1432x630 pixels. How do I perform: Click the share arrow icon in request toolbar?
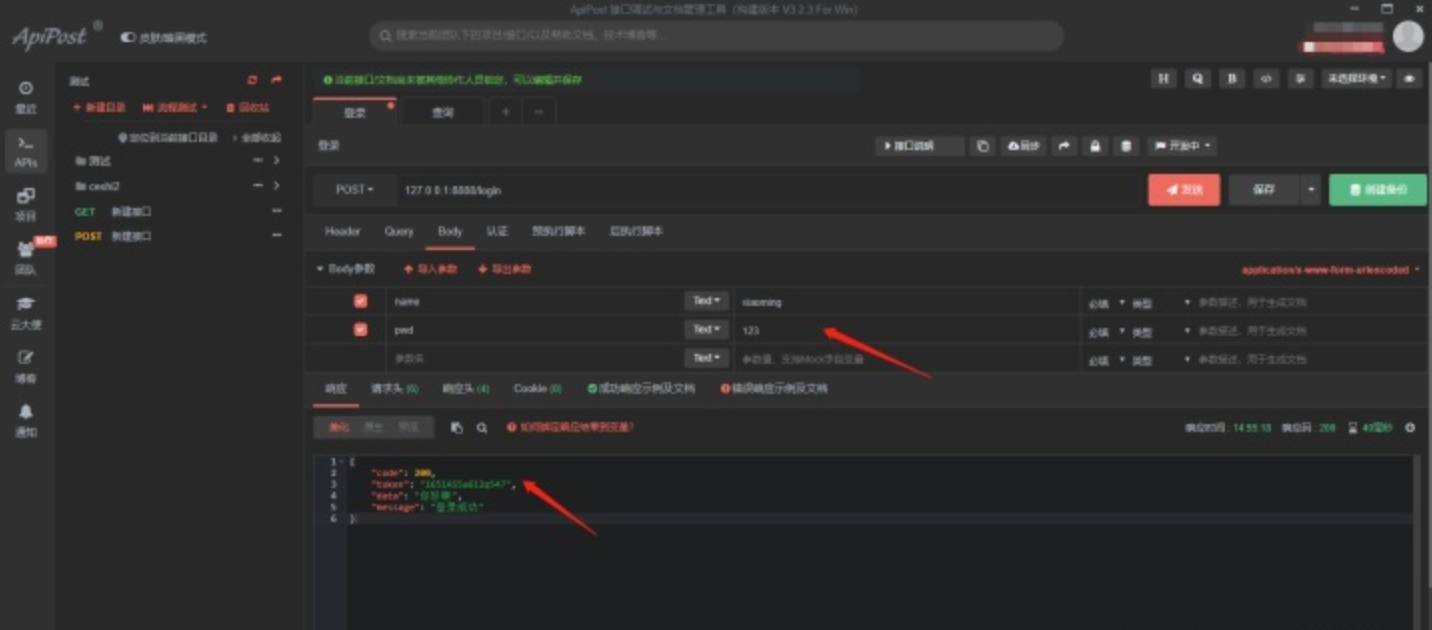(x=1064, y=146)
